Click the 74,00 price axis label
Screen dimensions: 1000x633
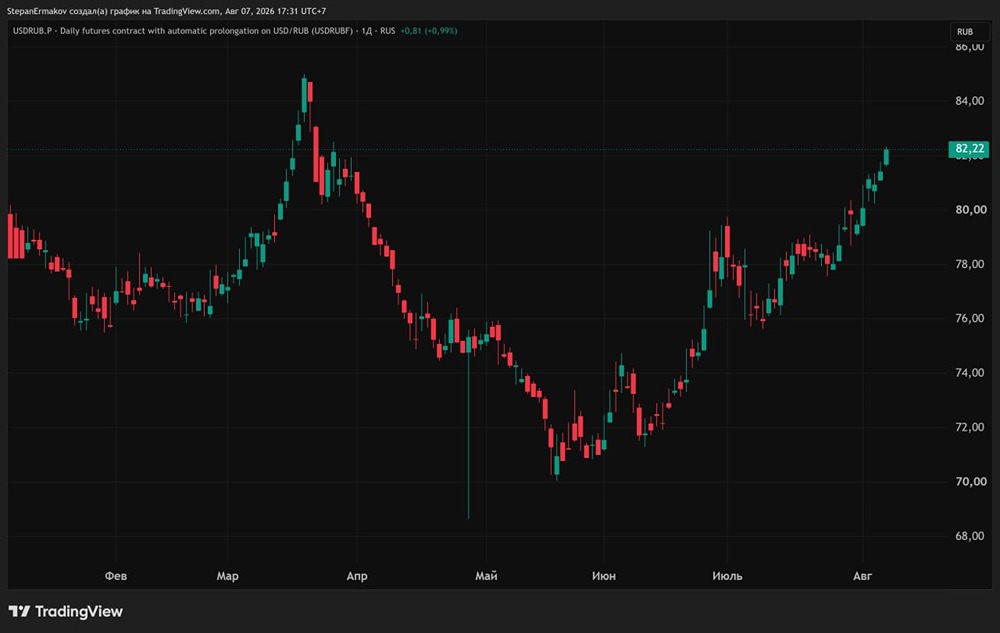click(969, 373)
